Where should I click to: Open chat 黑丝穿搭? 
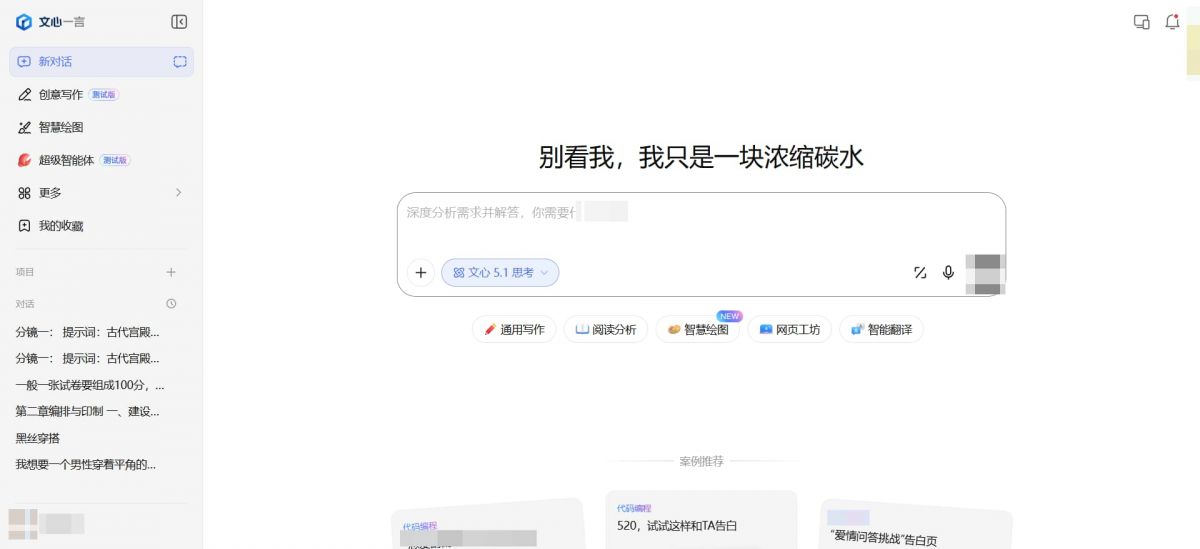pos(38,438)
